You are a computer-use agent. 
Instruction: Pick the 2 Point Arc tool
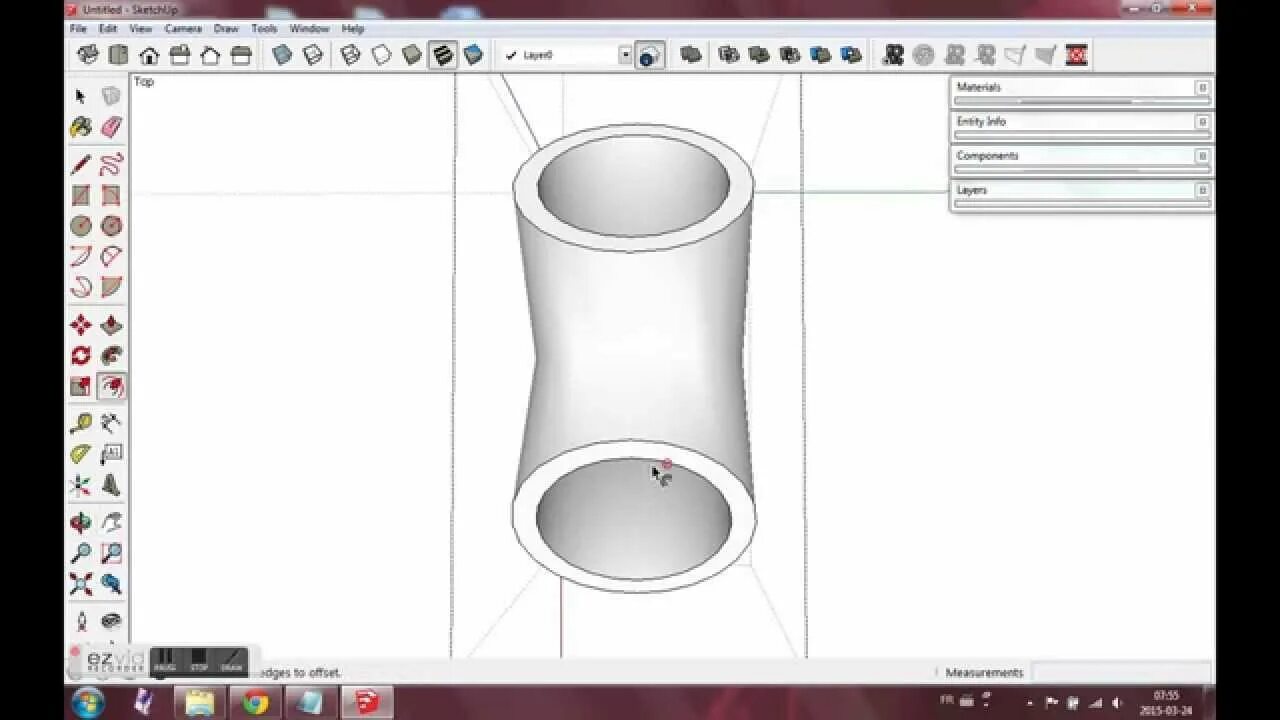point(111,256)
